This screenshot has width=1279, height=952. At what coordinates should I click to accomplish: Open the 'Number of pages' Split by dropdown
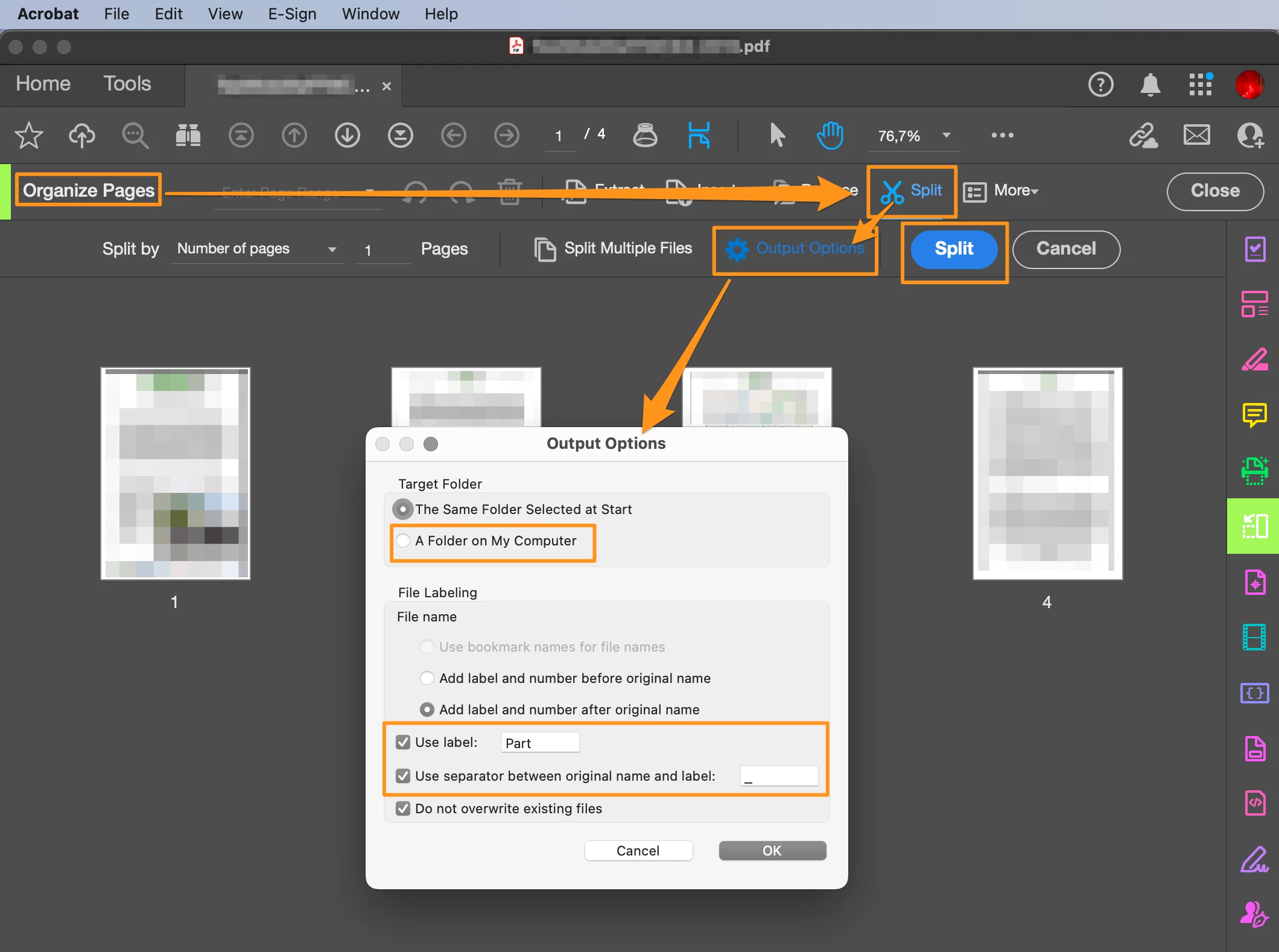[x=256, y=249]
